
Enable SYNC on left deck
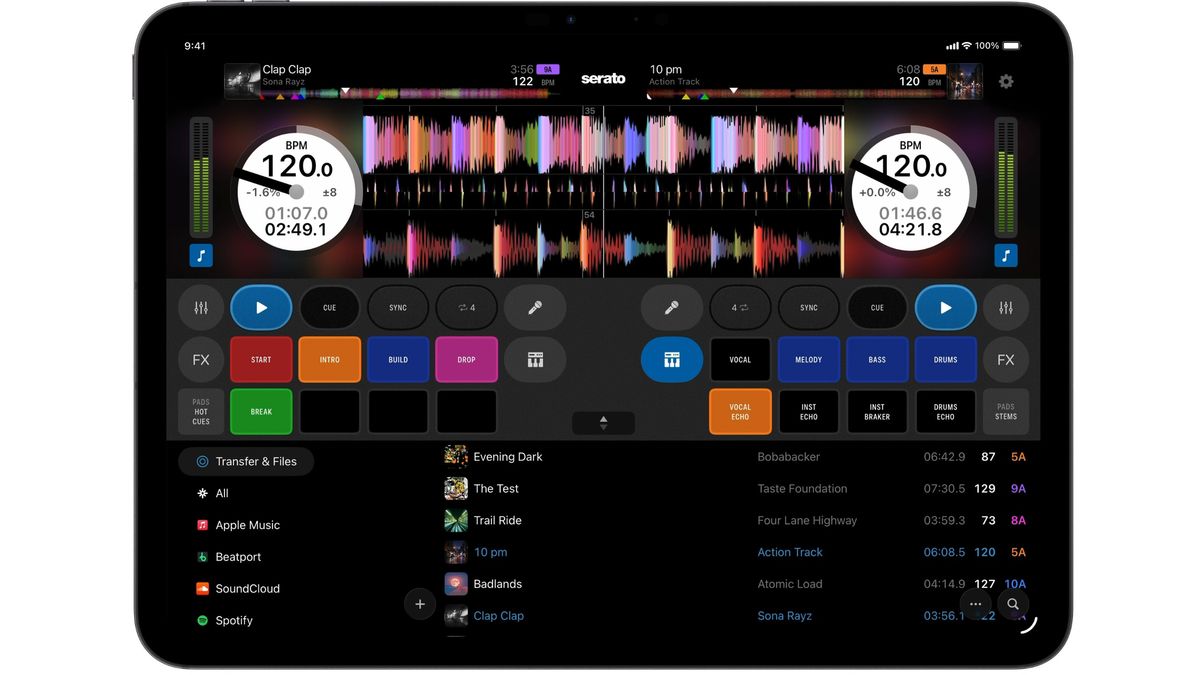point(398,308)
